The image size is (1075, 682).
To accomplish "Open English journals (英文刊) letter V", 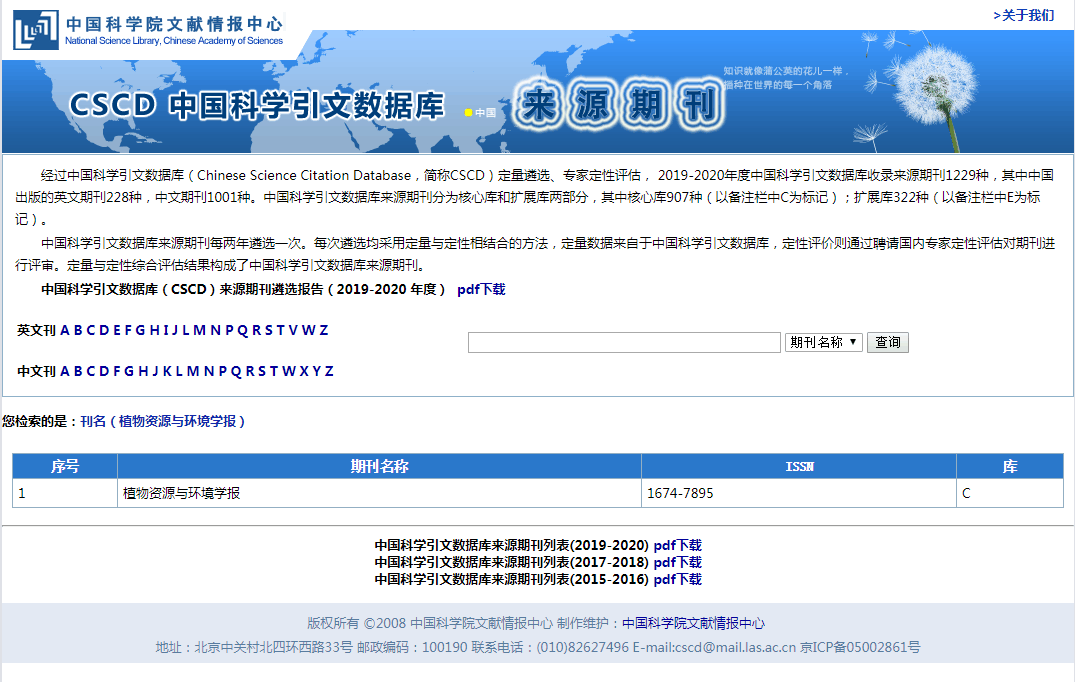I will 293,330.
